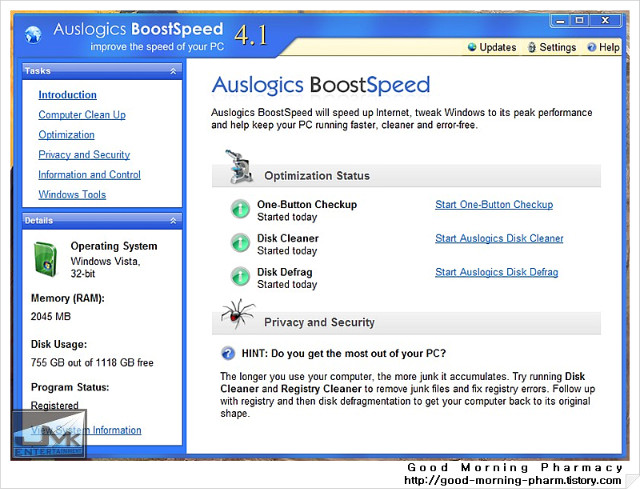Click the 'Disk Cleaner' status label
This screenshot has width=640, height=489.
point(288,238)
